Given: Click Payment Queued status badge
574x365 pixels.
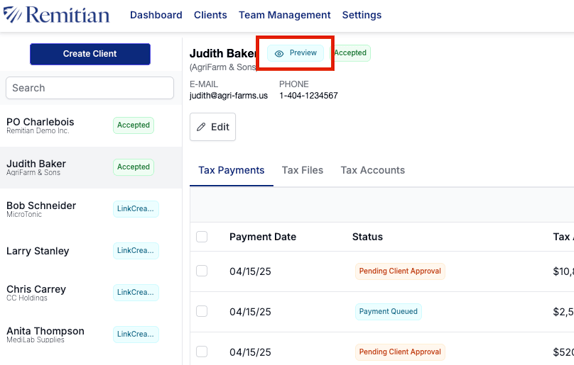Looking at the screenshot, I should [x=388, y=312].
